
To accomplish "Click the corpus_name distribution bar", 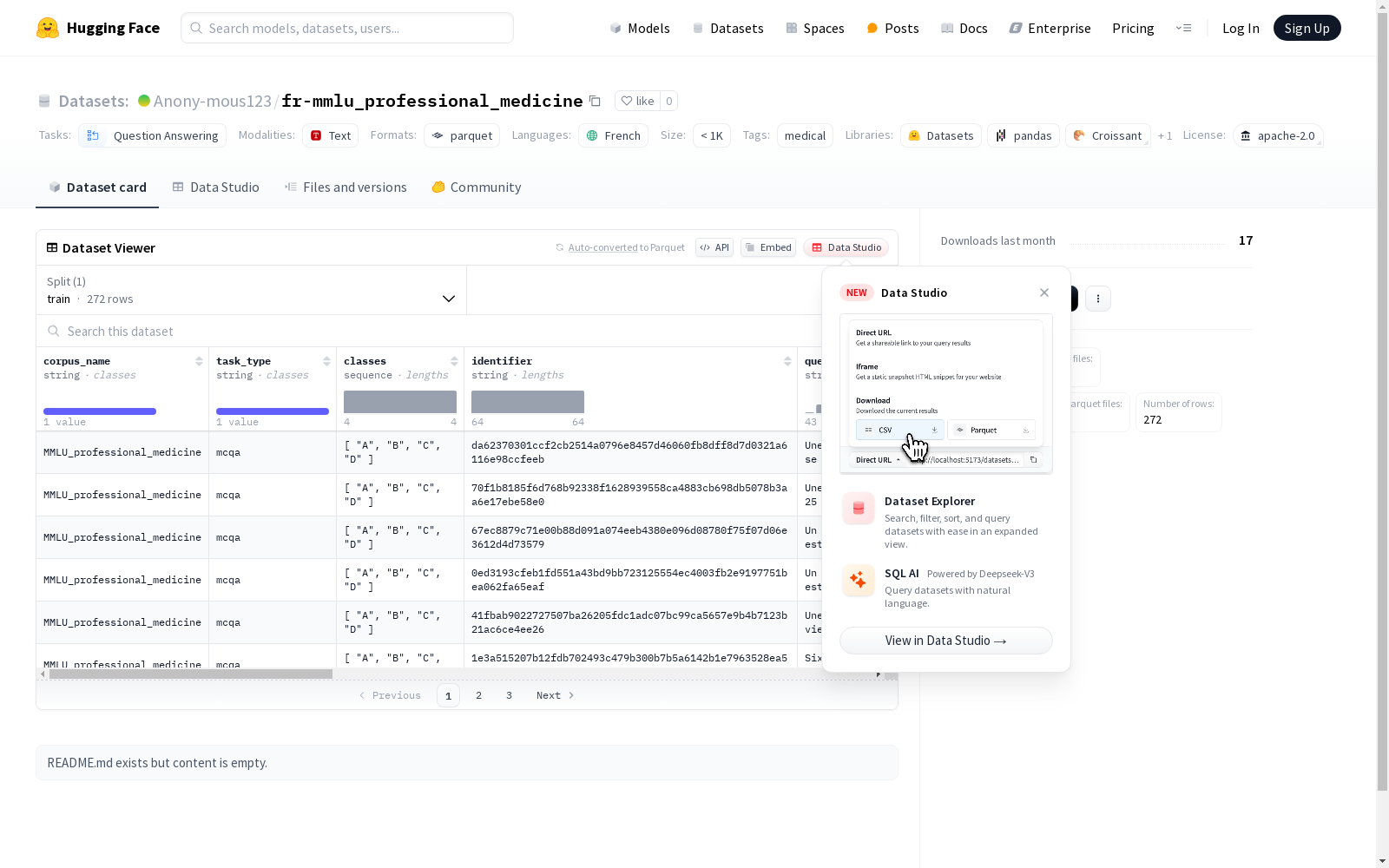I will pyautogui.click(x=100, y=411).
